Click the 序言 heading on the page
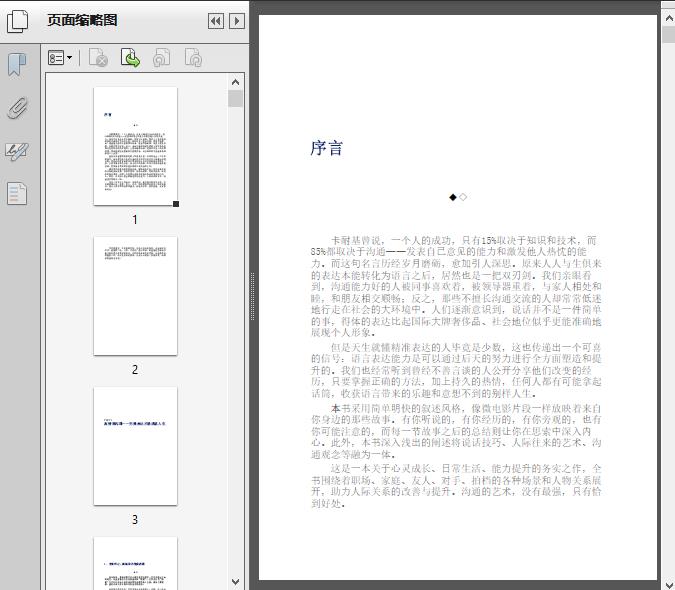The image size is (675, 590). coord(326,148)
